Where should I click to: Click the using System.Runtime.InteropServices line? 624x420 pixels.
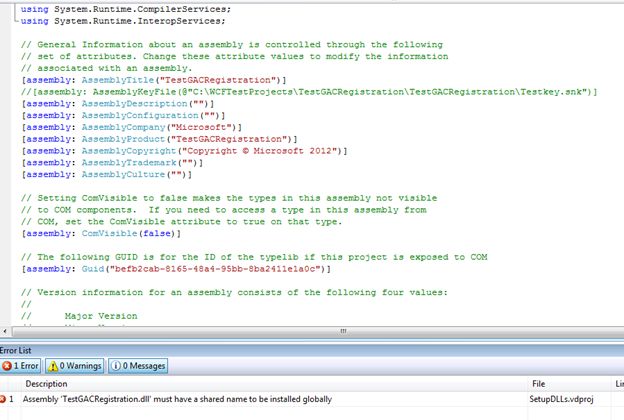123,21
